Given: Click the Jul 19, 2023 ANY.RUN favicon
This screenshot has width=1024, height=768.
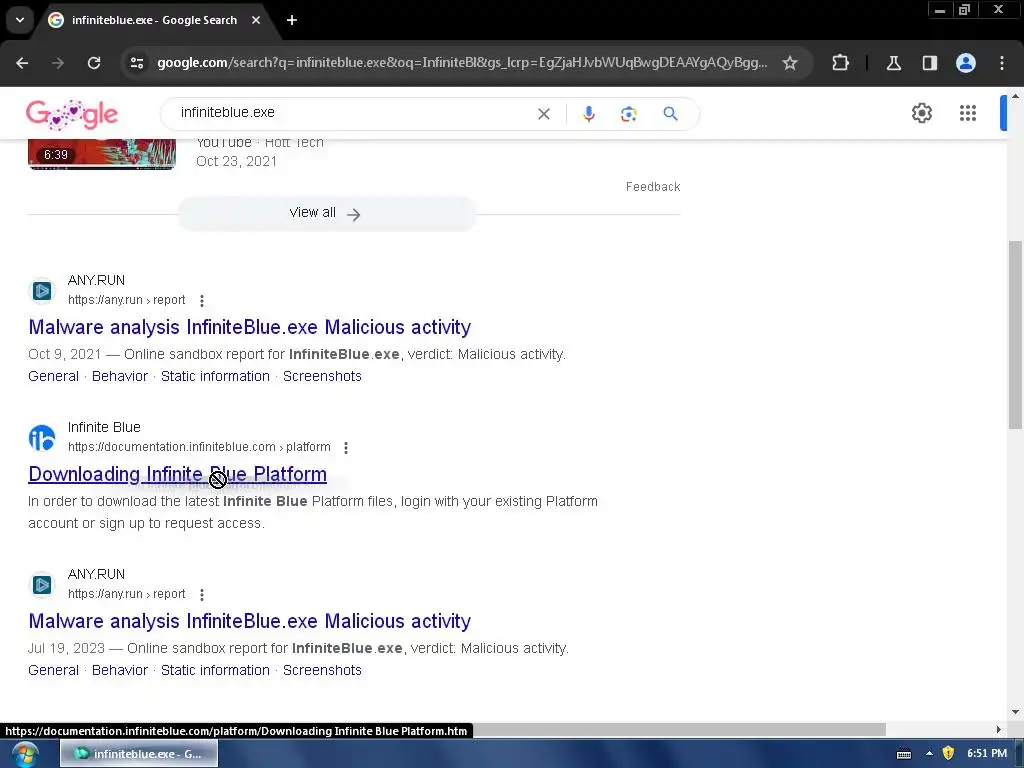Looking at the screenshot, I should (x=42, y=584).
